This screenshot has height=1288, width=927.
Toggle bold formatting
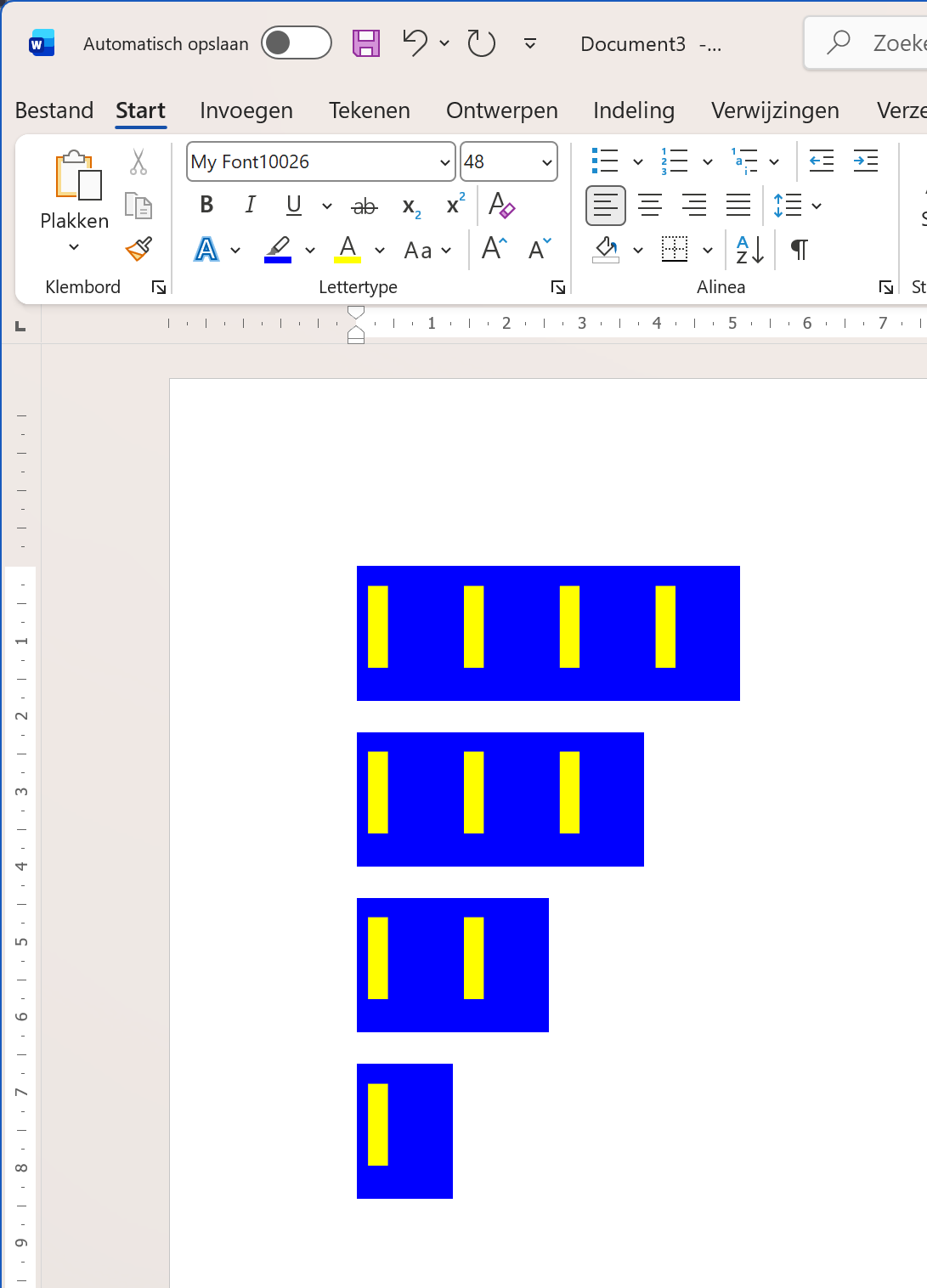pyautogui.click(x=206, y=206)
